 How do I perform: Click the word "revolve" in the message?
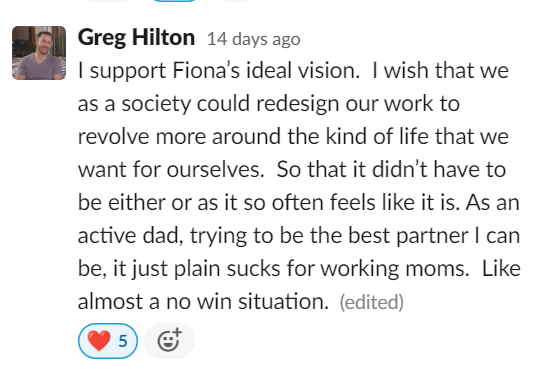113,136
